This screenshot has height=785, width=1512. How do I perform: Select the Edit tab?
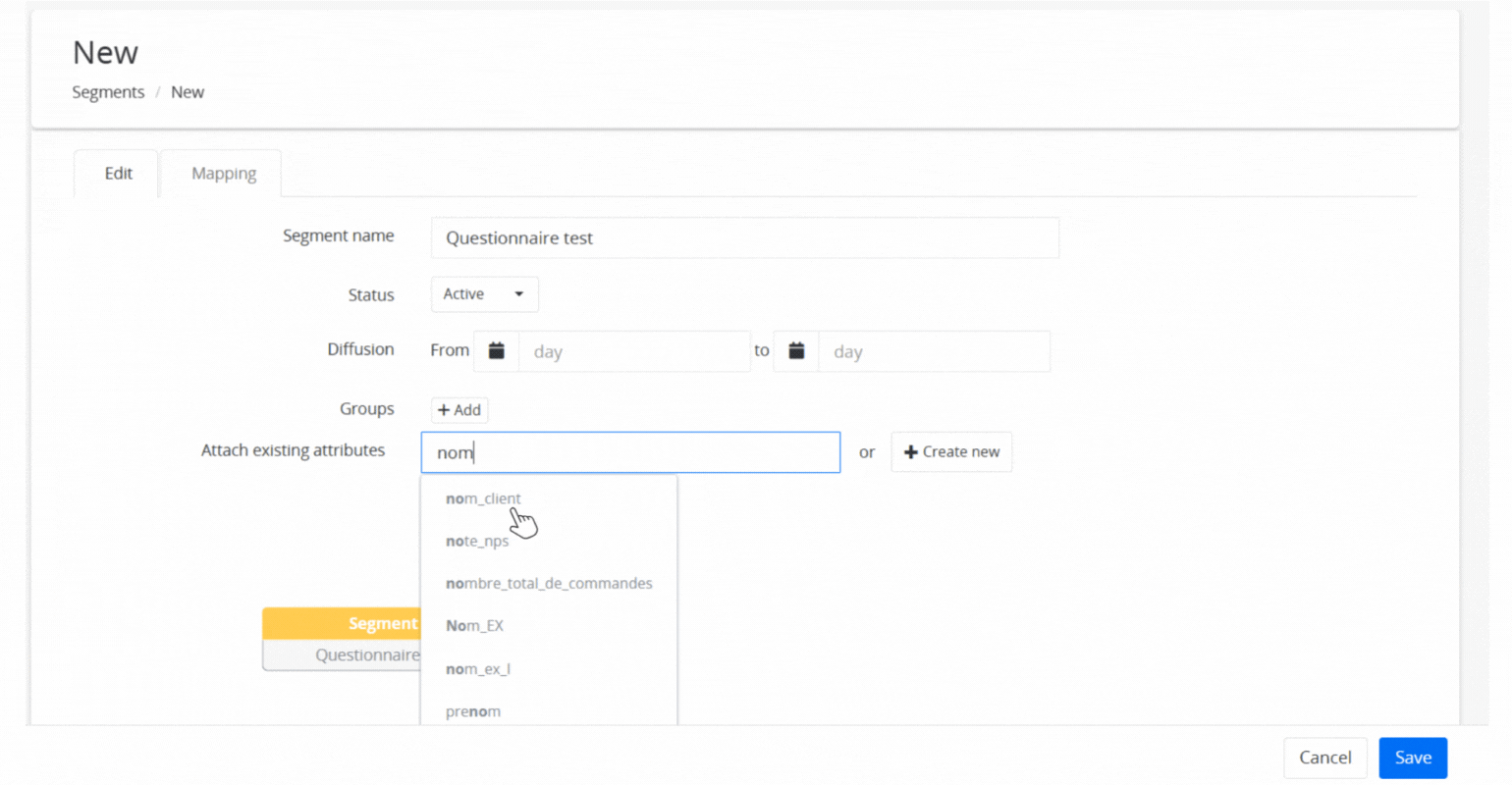coord(118,174)
